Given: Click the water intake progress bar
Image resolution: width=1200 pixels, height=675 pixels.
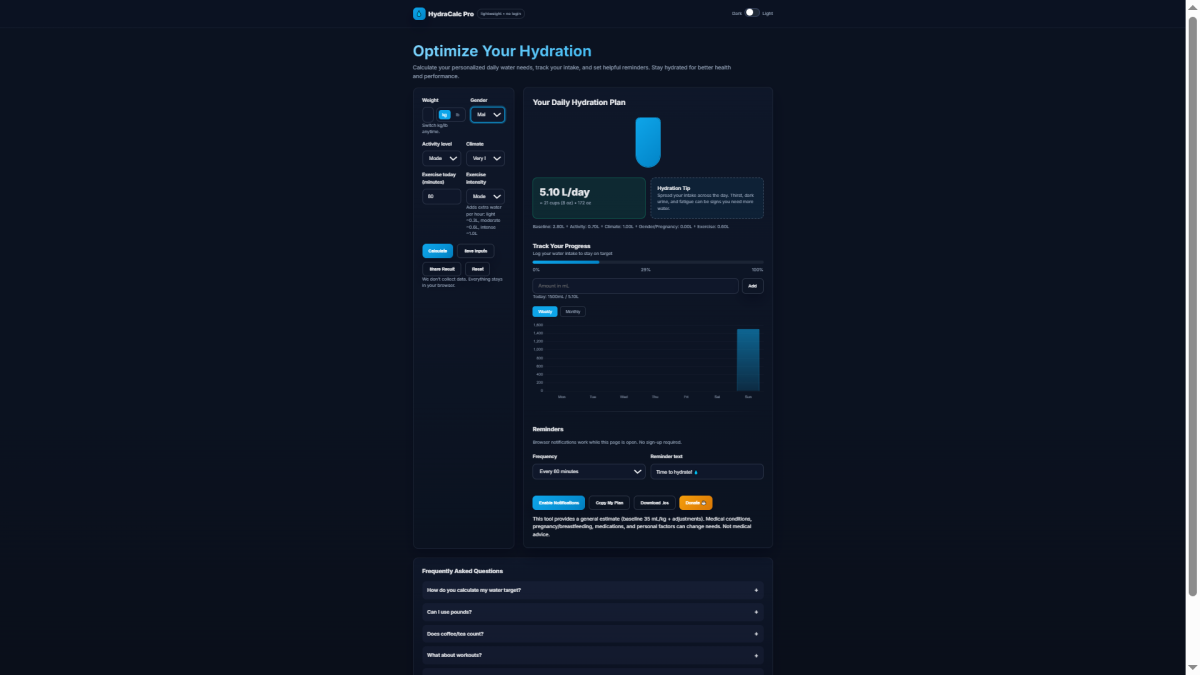Looking at the screenshot, I should [x=647, y=262].
